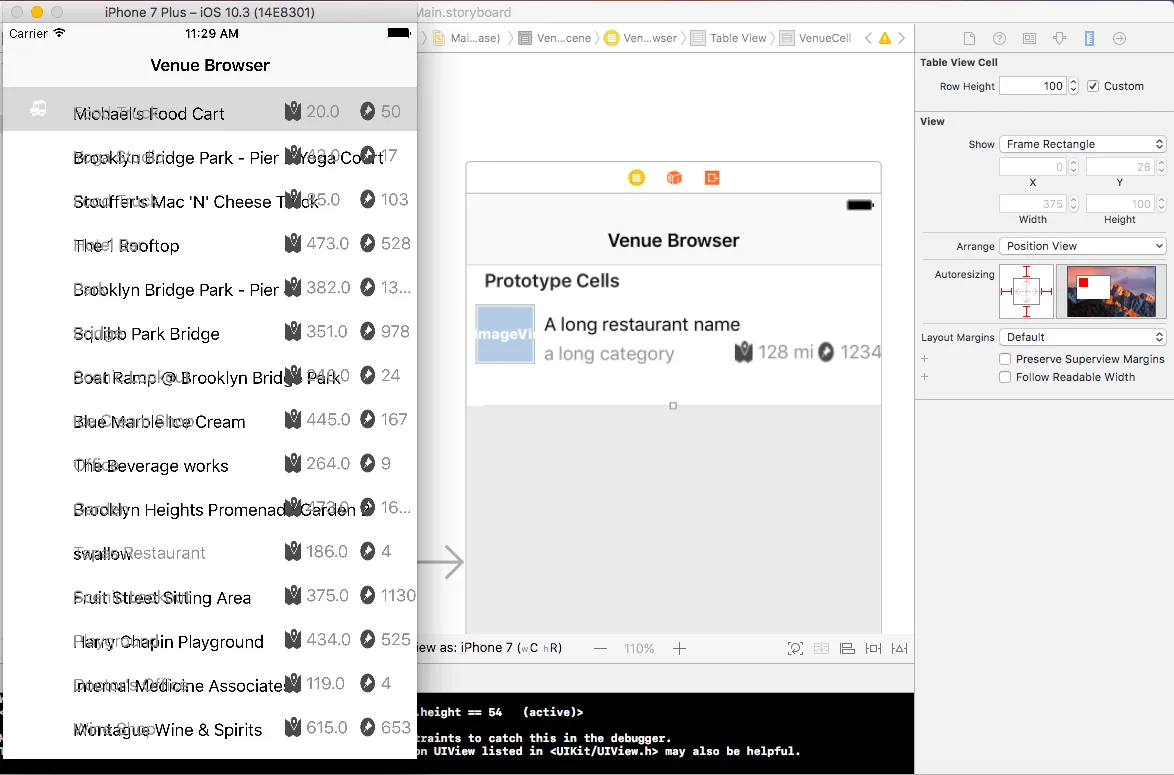Click the Width value field
1174x775 pixels.
(1034, 204)
